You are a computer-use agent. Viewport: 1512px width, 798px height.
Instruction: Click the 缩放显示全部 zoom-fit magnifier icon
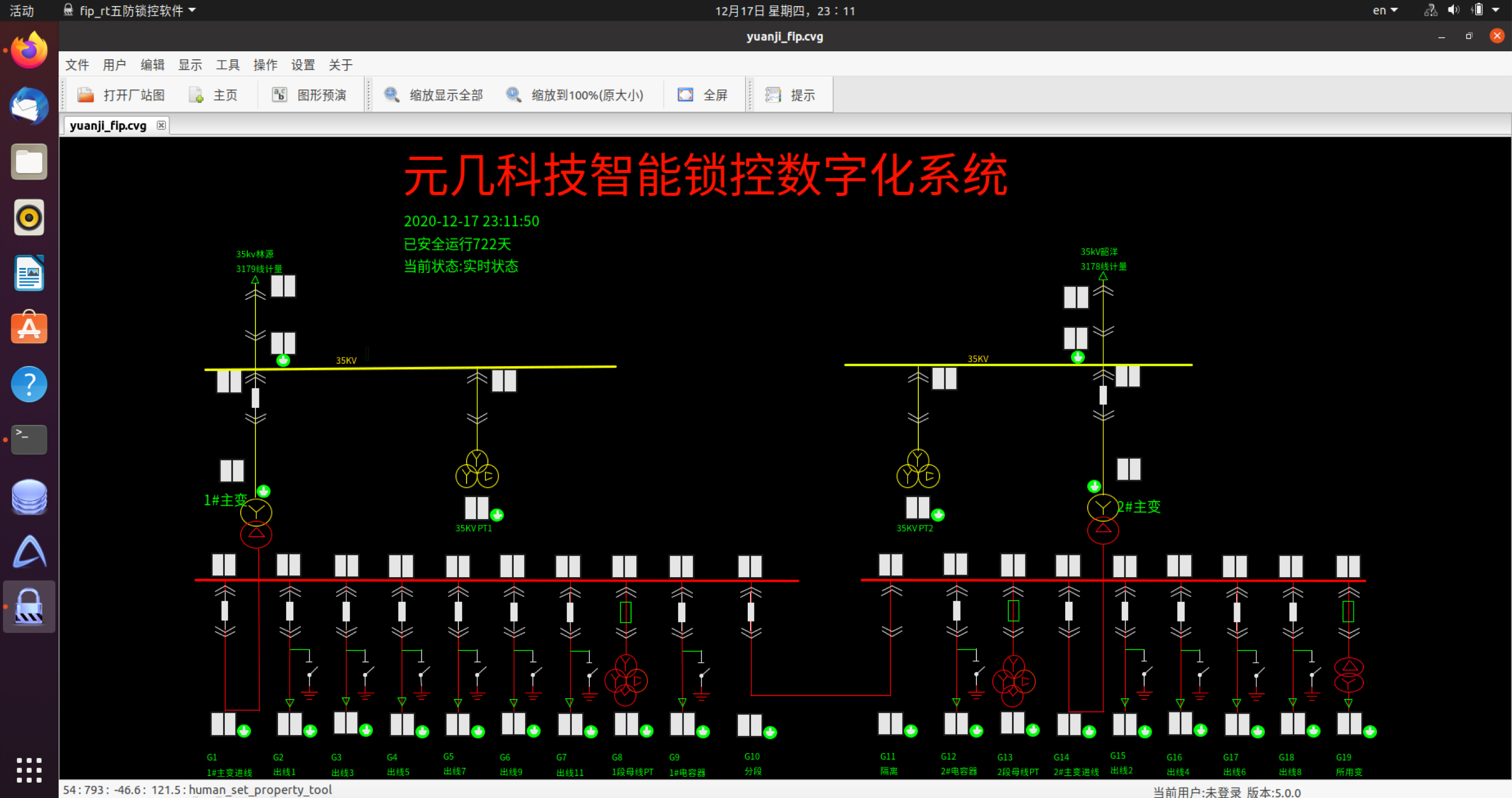point(391,95)
